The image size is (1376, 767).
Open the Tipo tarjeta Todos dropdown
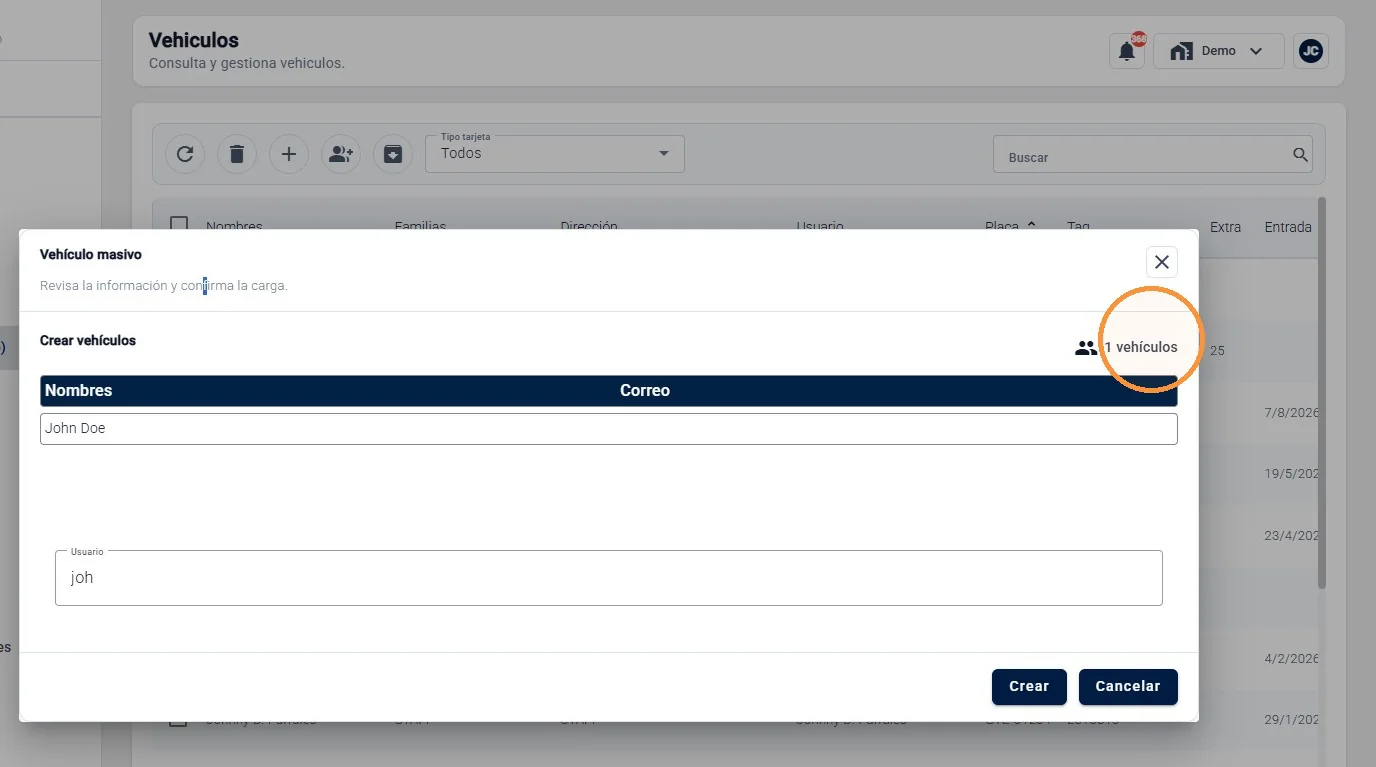[555, 154]
